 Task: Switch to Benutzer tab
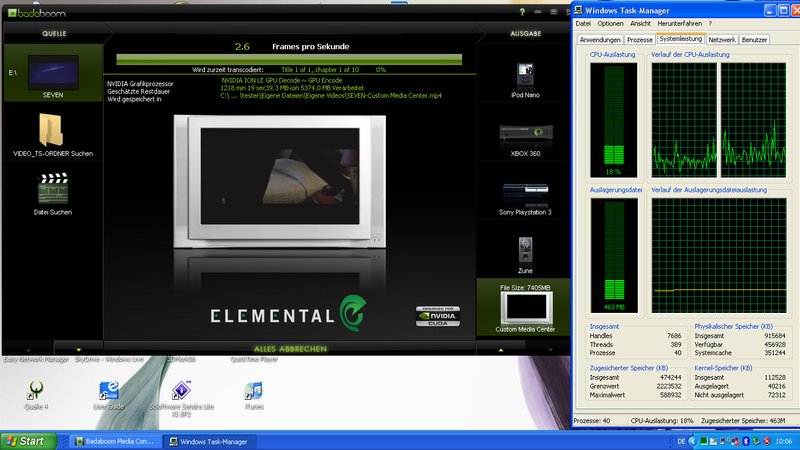click(x=754, y=40)
